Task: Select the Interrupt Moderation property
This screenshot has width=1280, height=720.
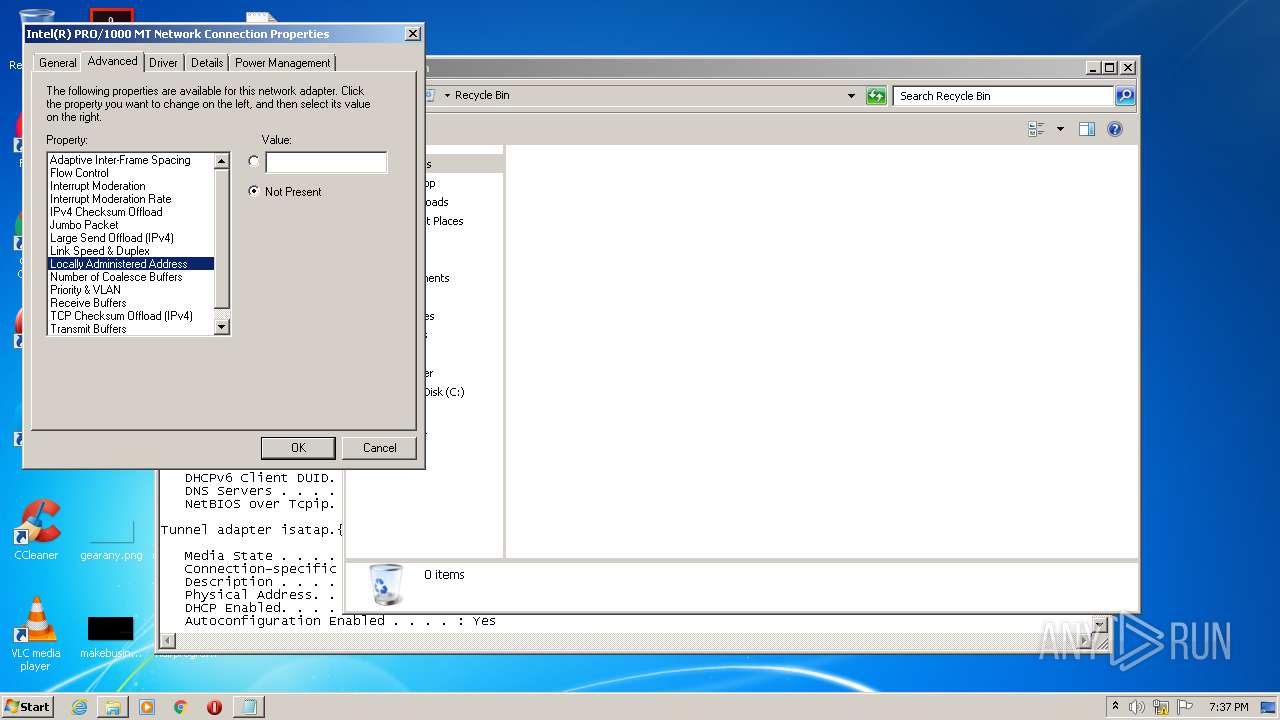Action: [131, 186]
